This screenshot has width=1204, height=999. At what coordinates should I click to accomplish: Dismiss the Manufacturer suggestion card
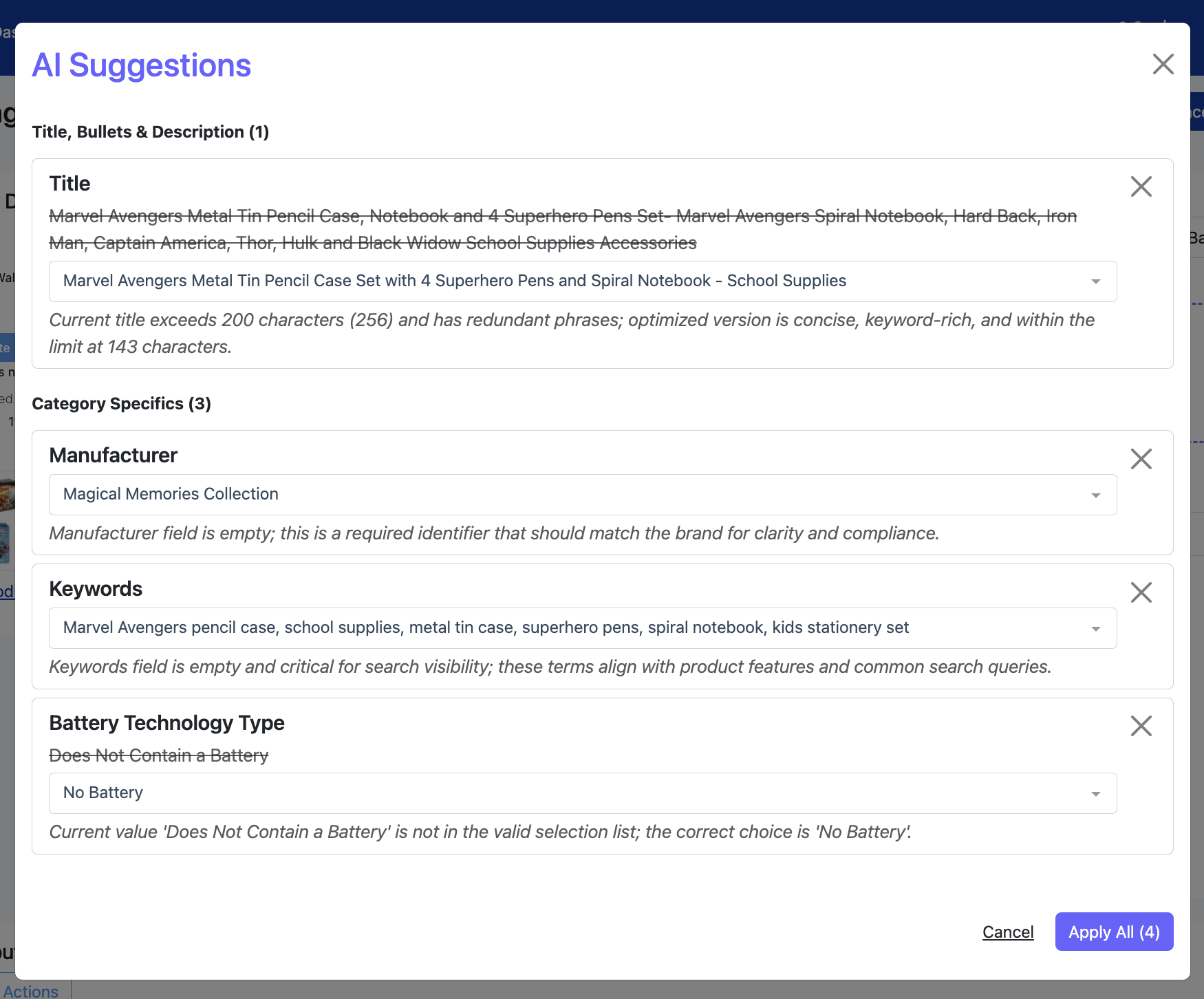[x=1141, y=458]
